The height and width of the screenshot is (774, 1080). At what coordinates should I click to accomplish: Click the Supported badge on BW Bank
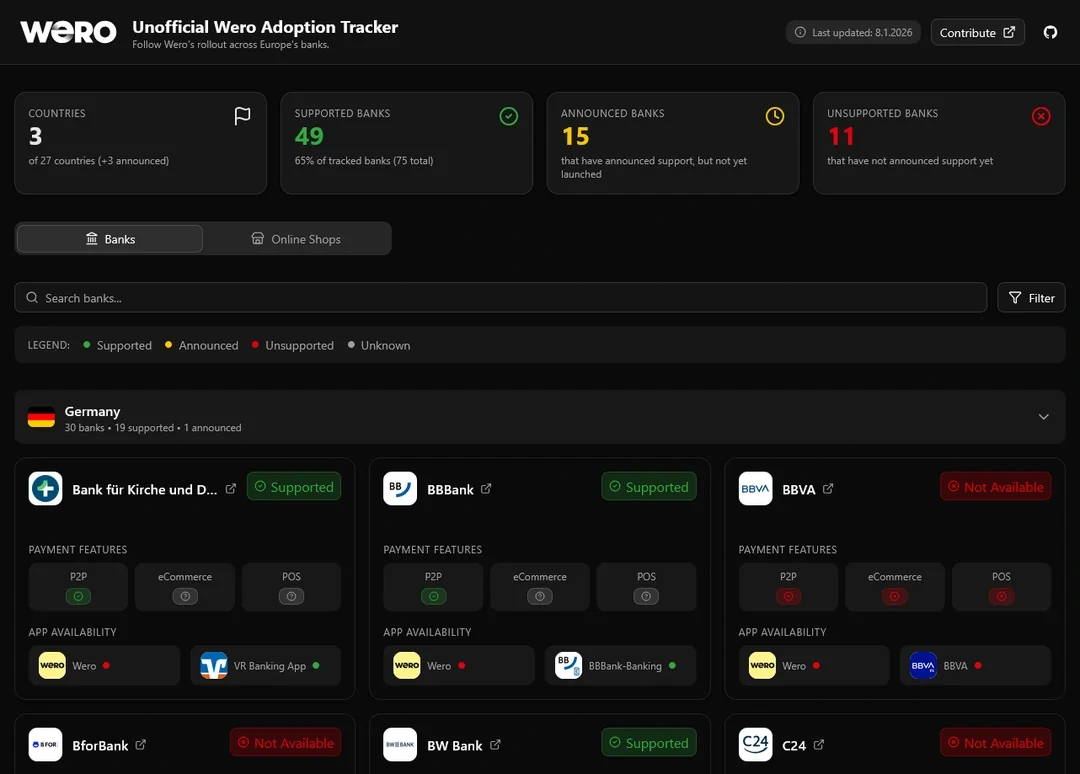tap(649, 743)
